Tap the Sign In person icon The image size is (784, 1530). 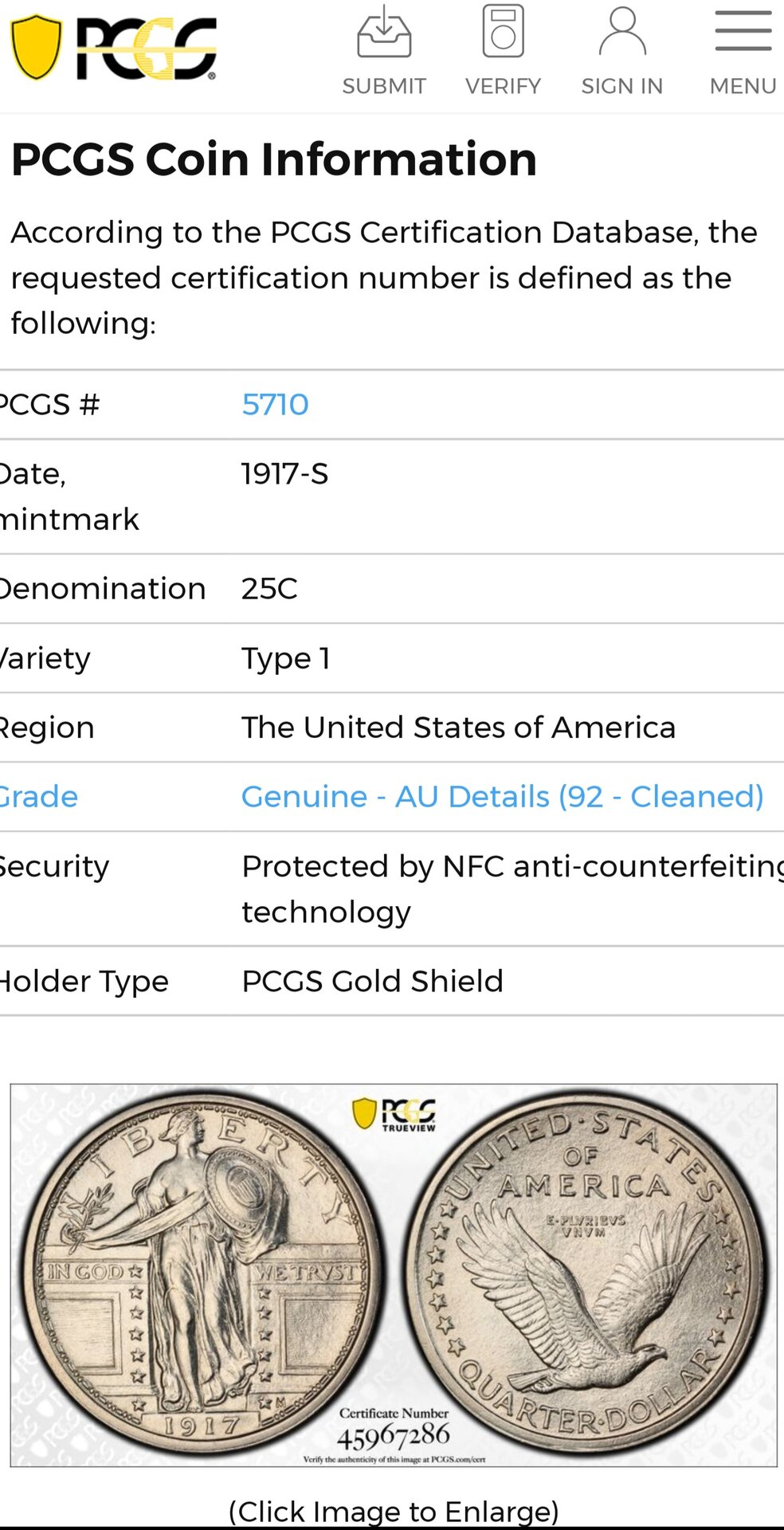click(x=622, y=32)
